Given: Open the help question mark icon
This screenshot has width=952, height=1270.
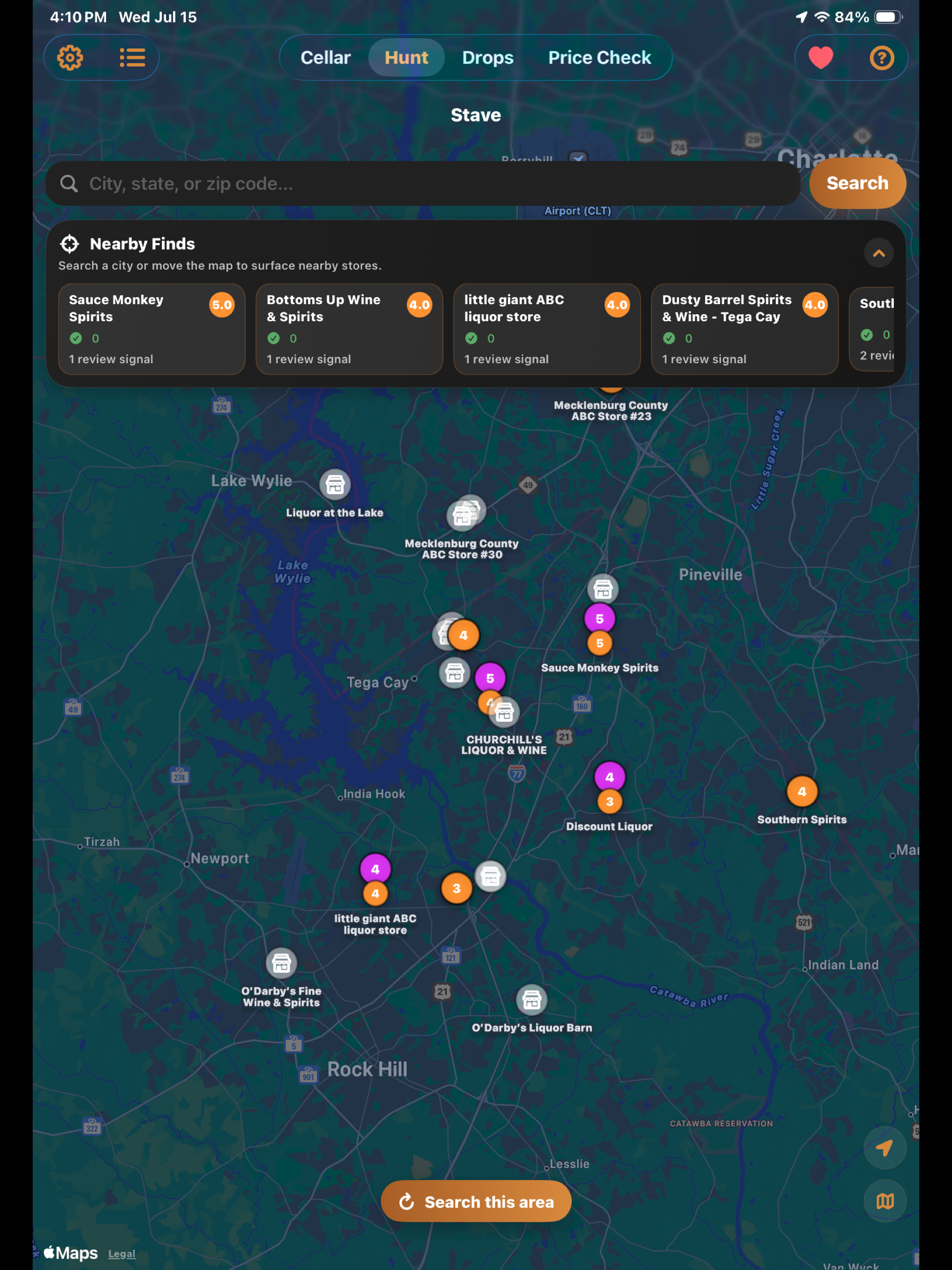Looking at the screenshot, I should tap(882, 57).
